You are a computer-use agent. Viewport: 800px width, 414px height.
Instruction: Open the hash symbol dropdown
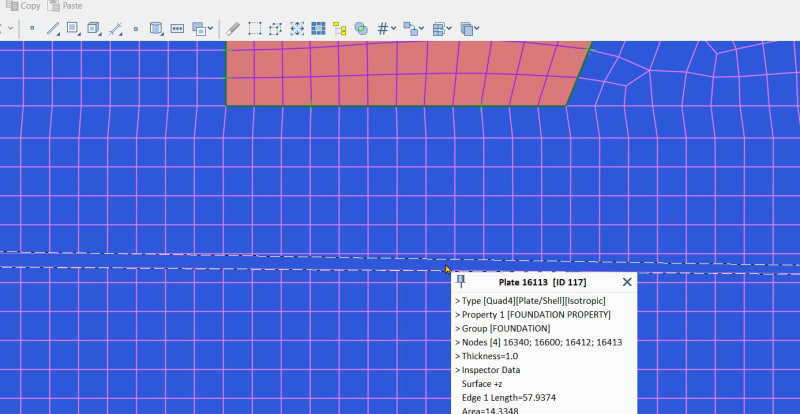(x=387, y=29)
